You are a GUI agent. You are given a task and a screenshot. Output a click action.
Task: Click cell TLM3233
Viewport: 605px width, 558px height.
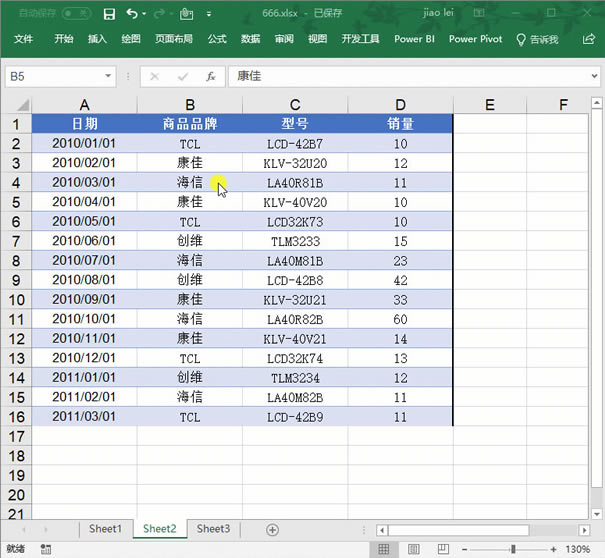(295, 241)
